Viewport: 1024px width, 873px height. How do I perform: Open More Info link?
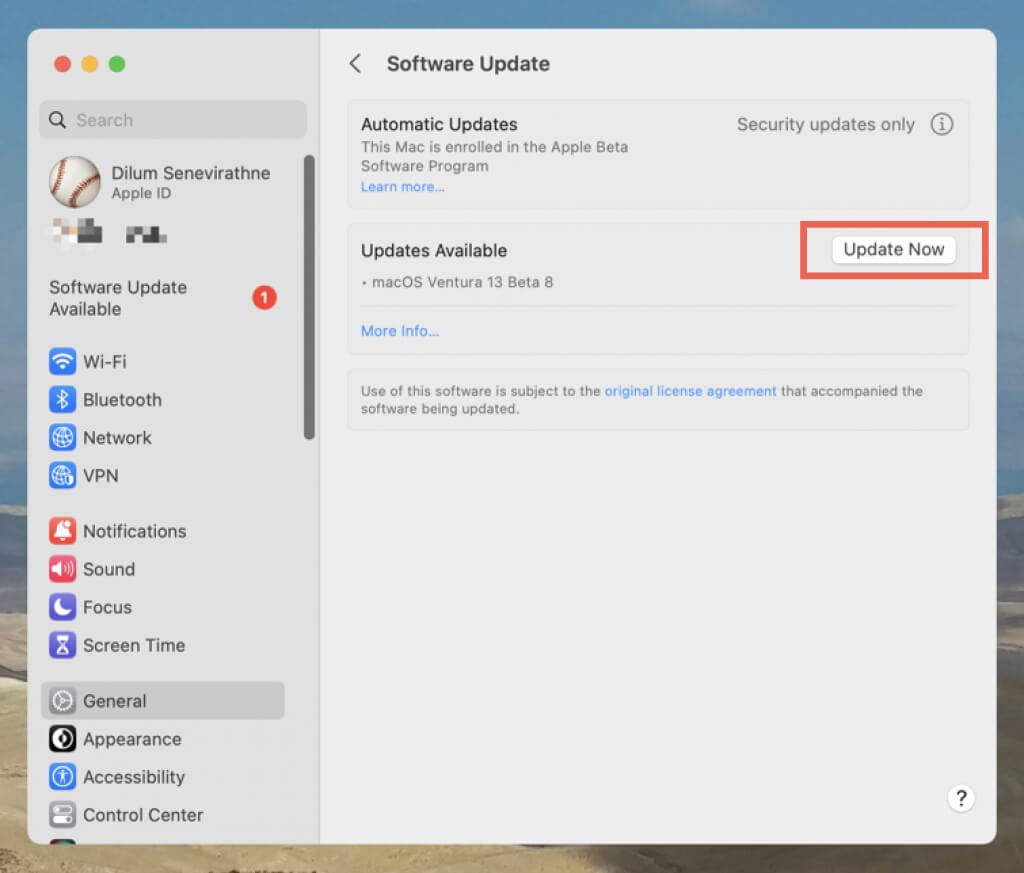point(400,331)
